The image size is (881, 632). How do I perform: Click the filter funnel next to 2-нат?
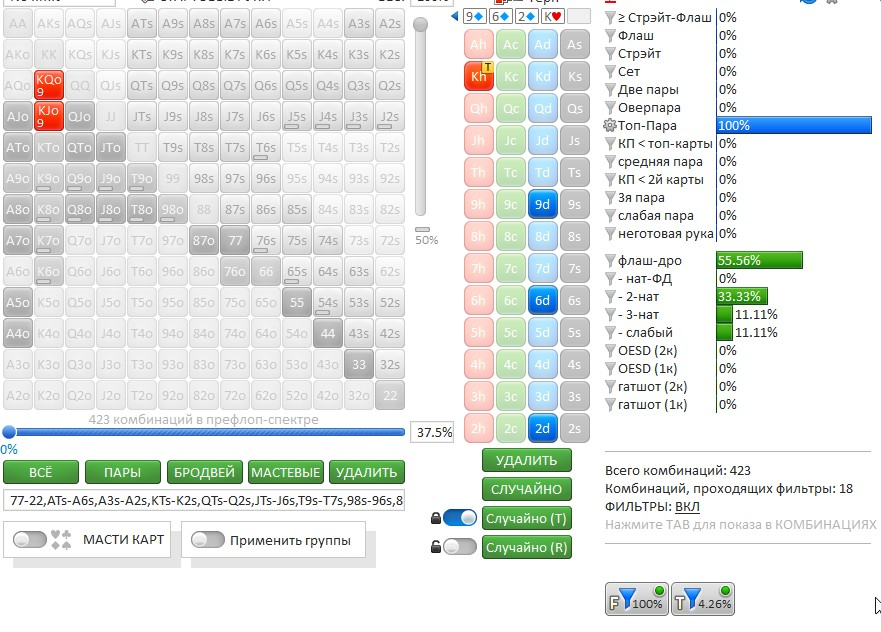pos(610,297)
